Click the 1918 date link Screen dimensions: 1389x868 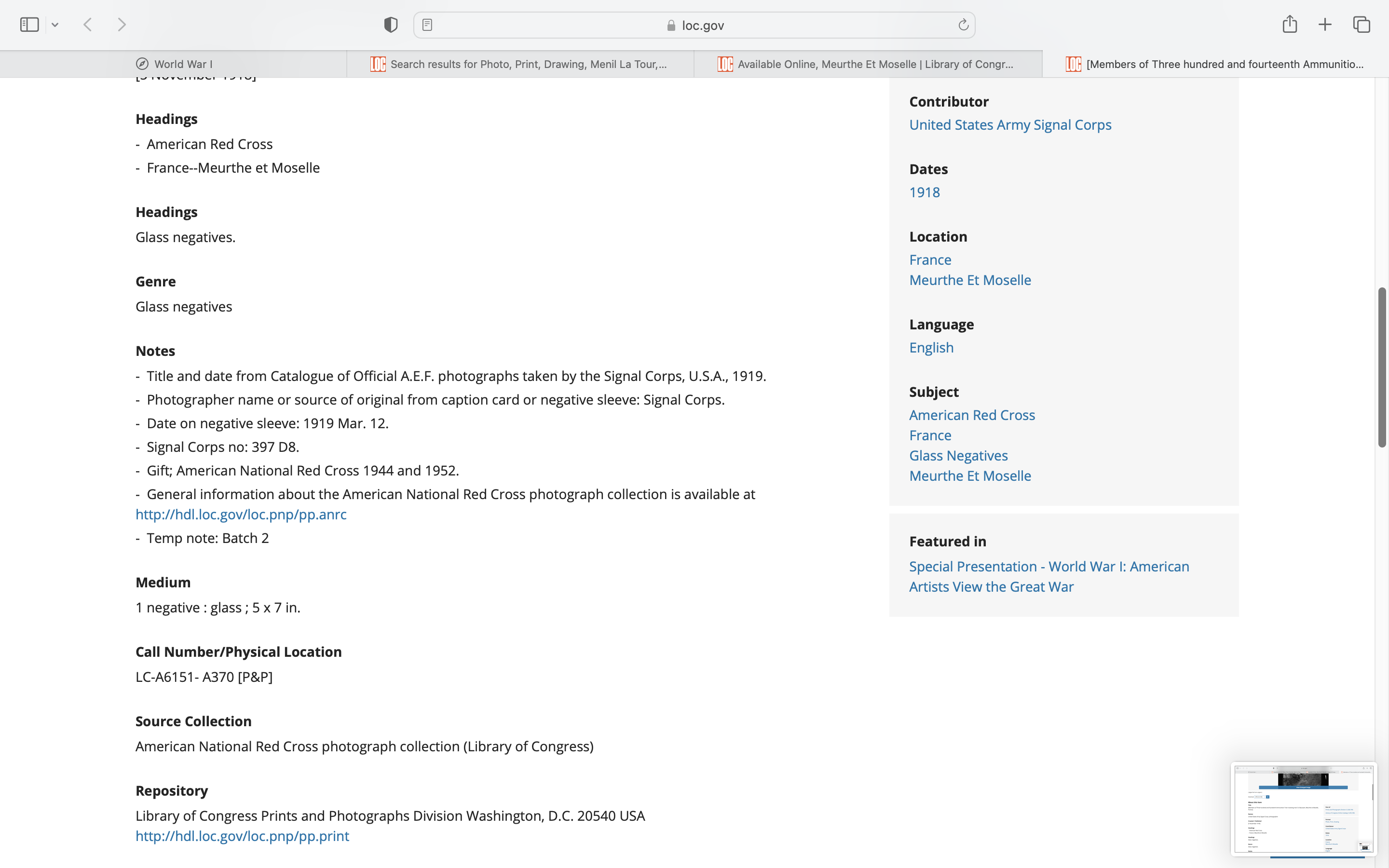924,192
